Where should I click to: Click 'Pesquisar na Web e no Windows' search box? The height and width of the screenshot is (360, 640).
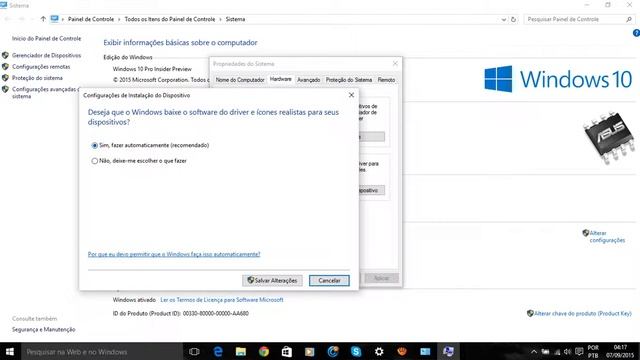(101, 351)
